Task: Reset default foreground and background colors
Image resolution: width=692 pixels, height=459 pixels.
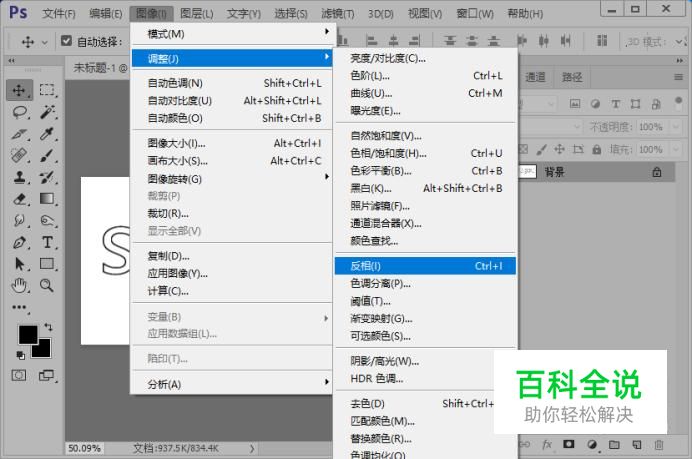Action: pos(20,354)
